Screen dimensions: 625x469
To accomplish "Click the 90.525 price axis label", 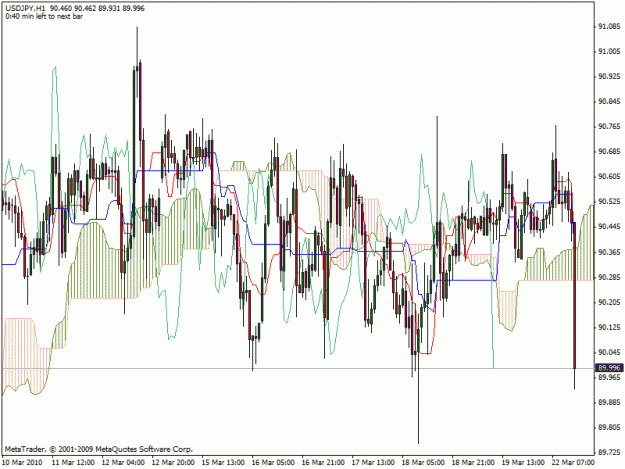I will [x=609, y=202].
